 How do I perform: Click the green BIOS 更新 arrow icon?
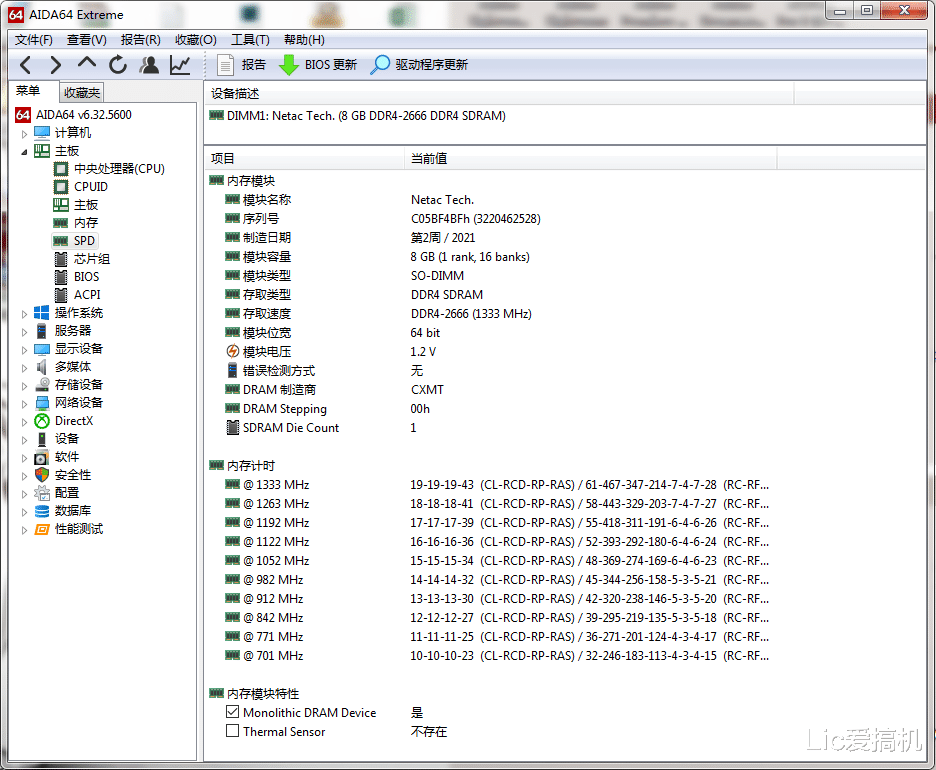click(x=289, y=65)
